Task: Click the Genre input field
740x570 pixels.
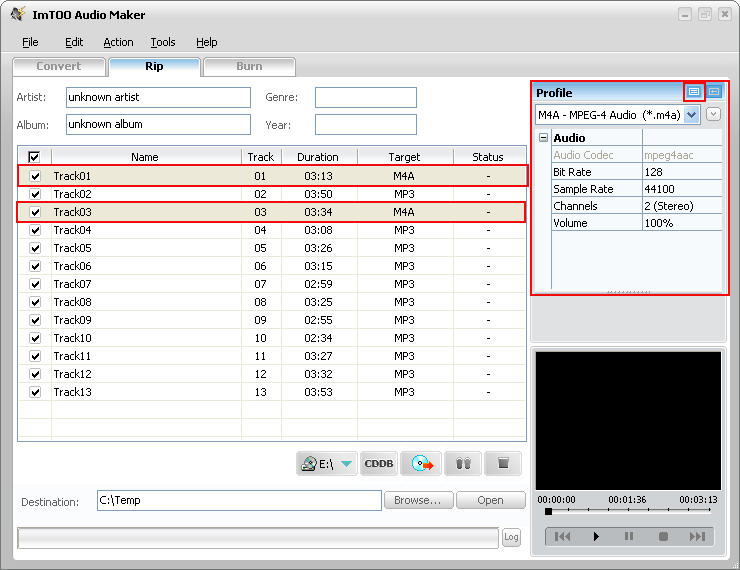Action: (366, 97)
